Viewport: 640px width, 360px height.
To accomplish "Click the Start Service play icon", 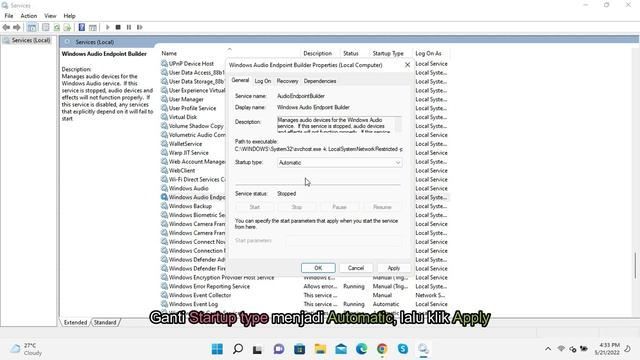I will 108,27.
